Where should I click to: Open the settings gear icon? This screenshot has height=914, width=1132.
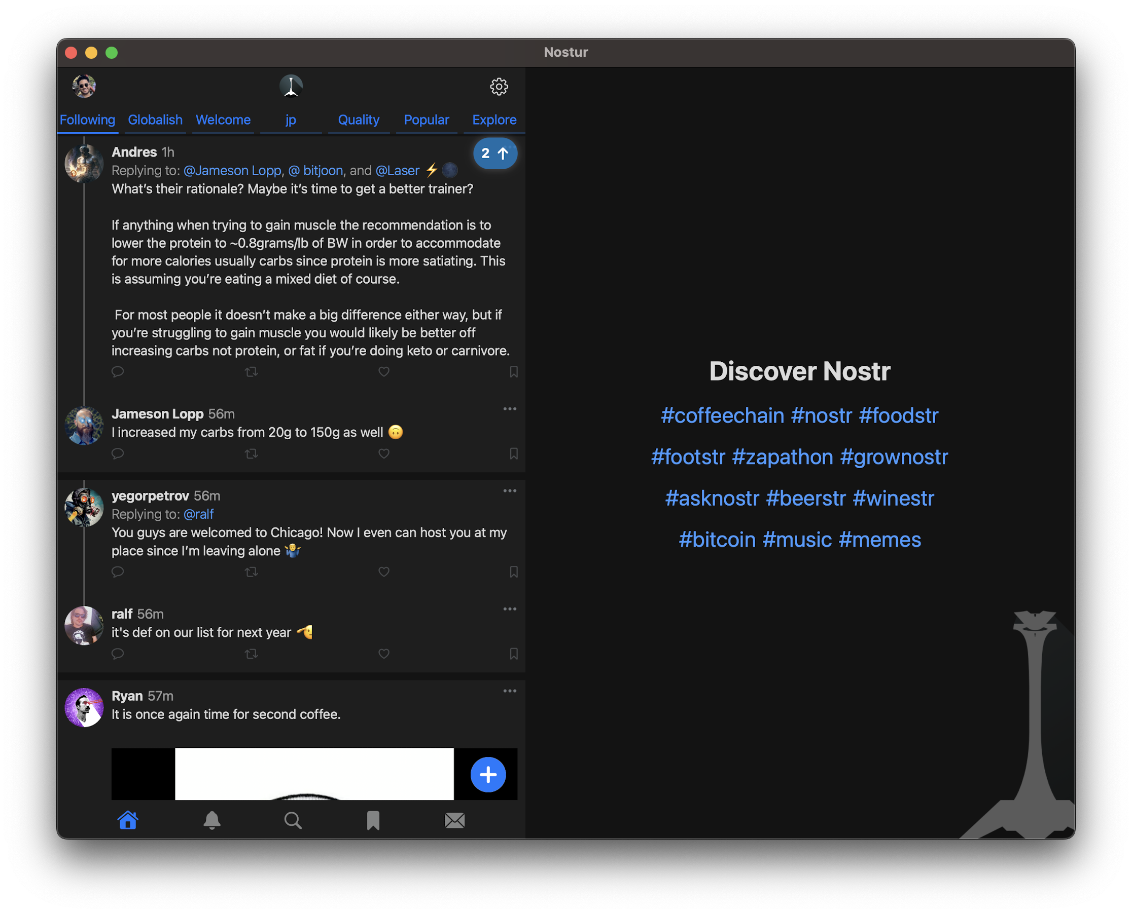pyautogui.click(x=499, y=86)
